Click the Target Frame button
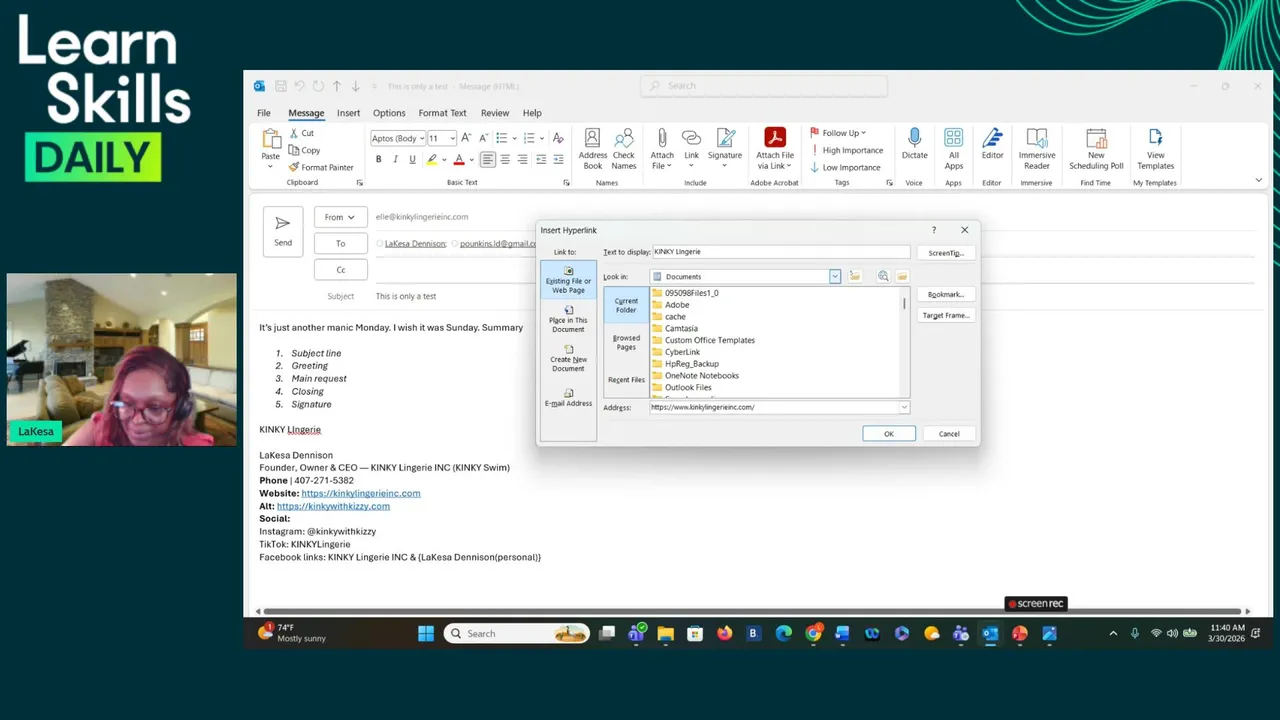 pyautogui.click(x=946, y=315)
